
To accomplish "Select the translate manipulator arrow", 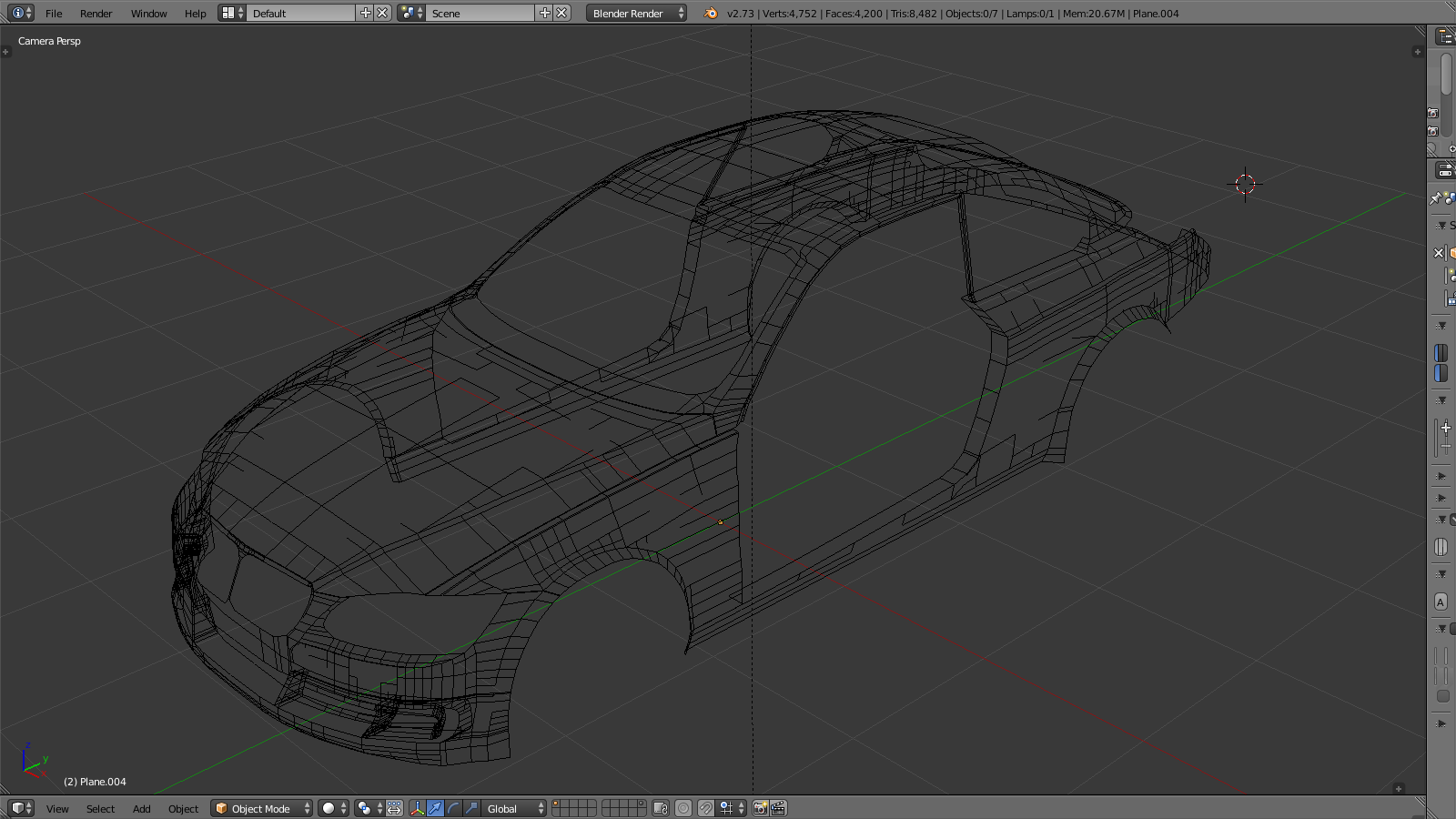I will point(435,808).
